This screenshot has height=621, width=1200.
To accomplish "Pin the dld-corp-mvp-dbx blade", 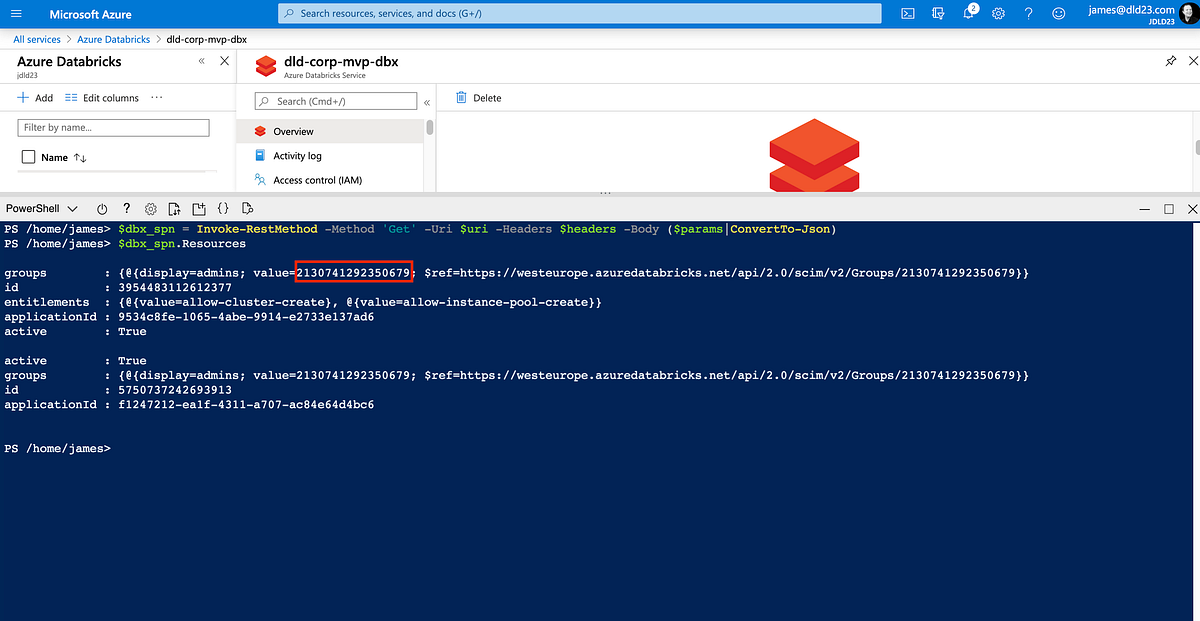I will click(1170, 60).
